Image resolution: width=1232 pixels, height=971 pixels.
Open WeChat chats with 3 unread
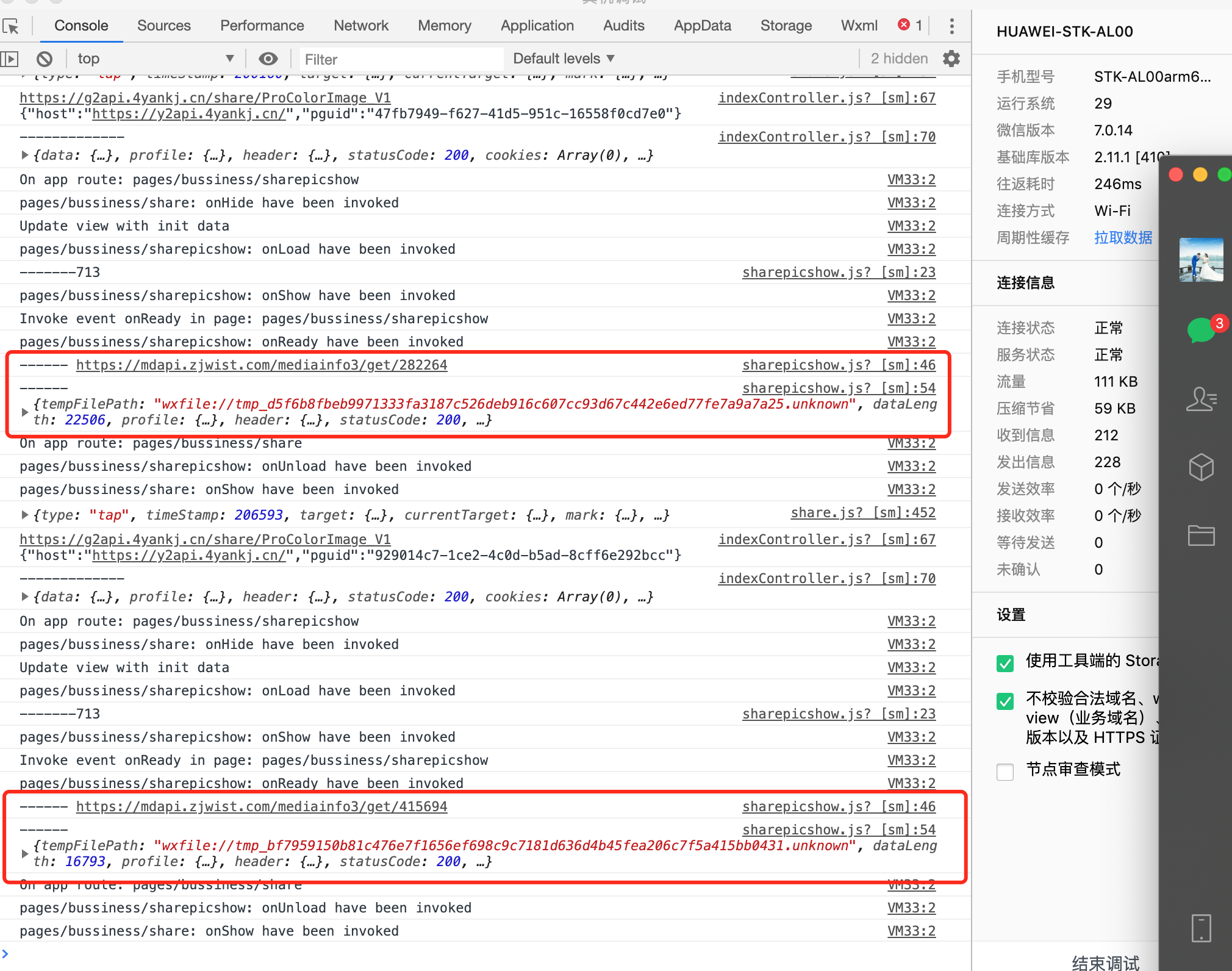coord(1201,330)
